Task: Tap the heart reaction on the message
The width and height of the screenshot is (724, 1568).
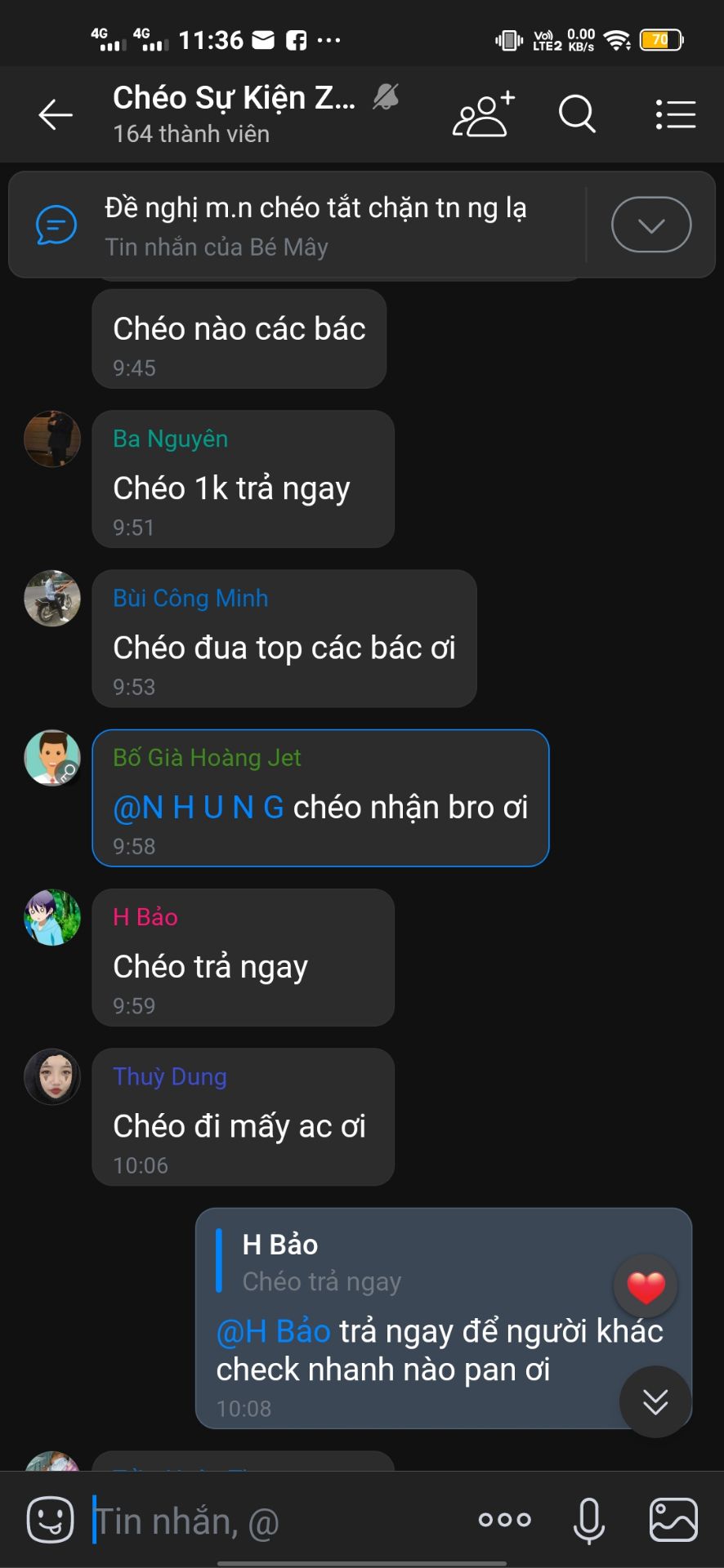Action: click(646, 1287)
